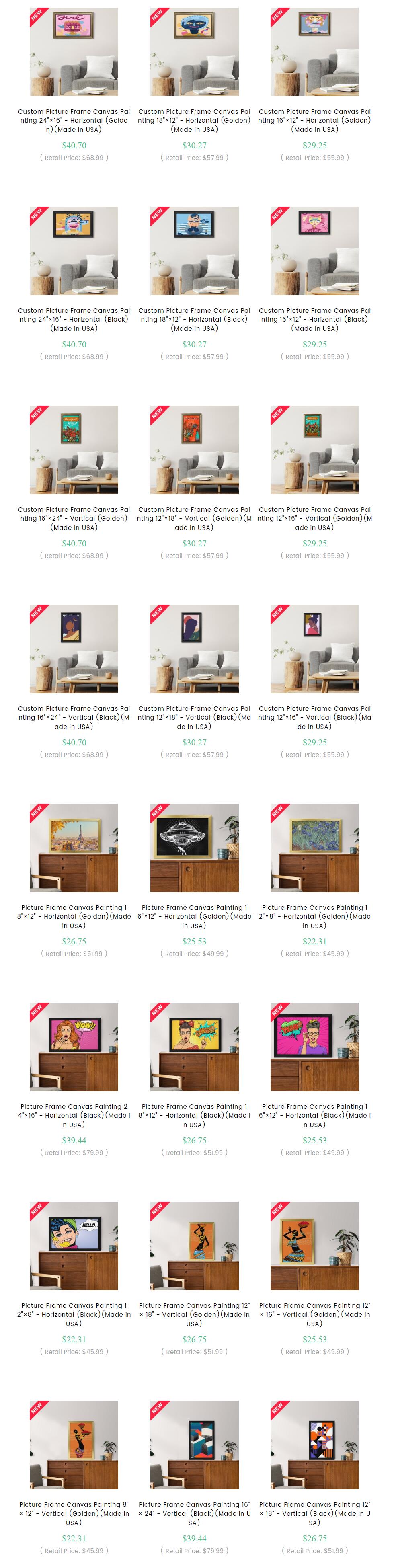The height and width of the screenshot is (1568, 394).
Task: Click Custom 12"×16" Vertical (Black) title link
Action: 314,718
